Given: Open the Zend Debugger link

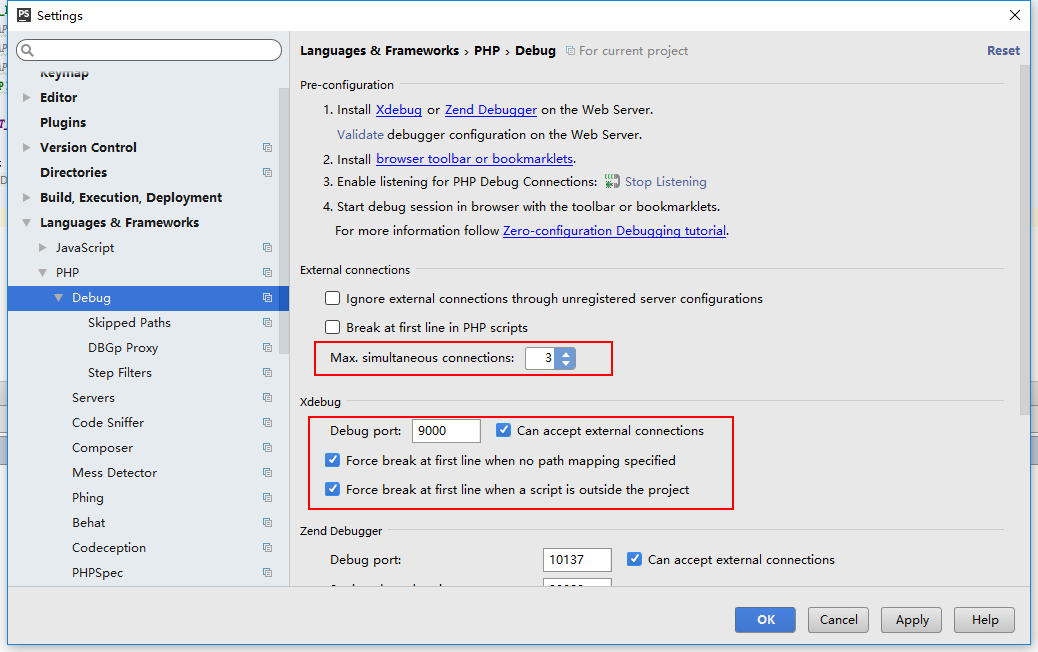Looking at the screenshot, I should [x=491, y=110].
